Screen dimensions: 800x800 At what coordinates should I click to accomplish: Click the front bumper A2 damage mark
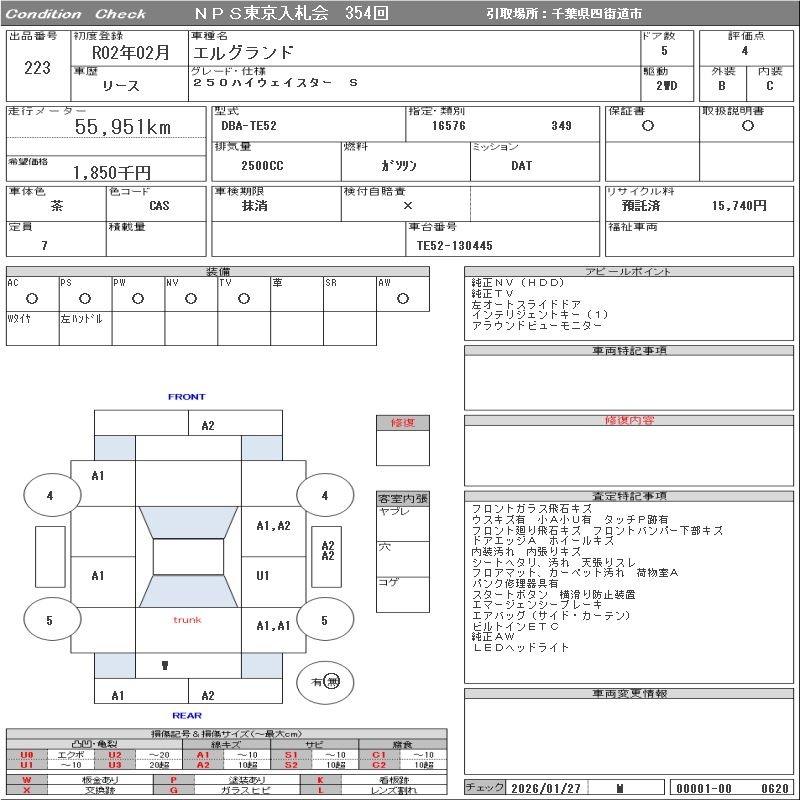point(208,426)
